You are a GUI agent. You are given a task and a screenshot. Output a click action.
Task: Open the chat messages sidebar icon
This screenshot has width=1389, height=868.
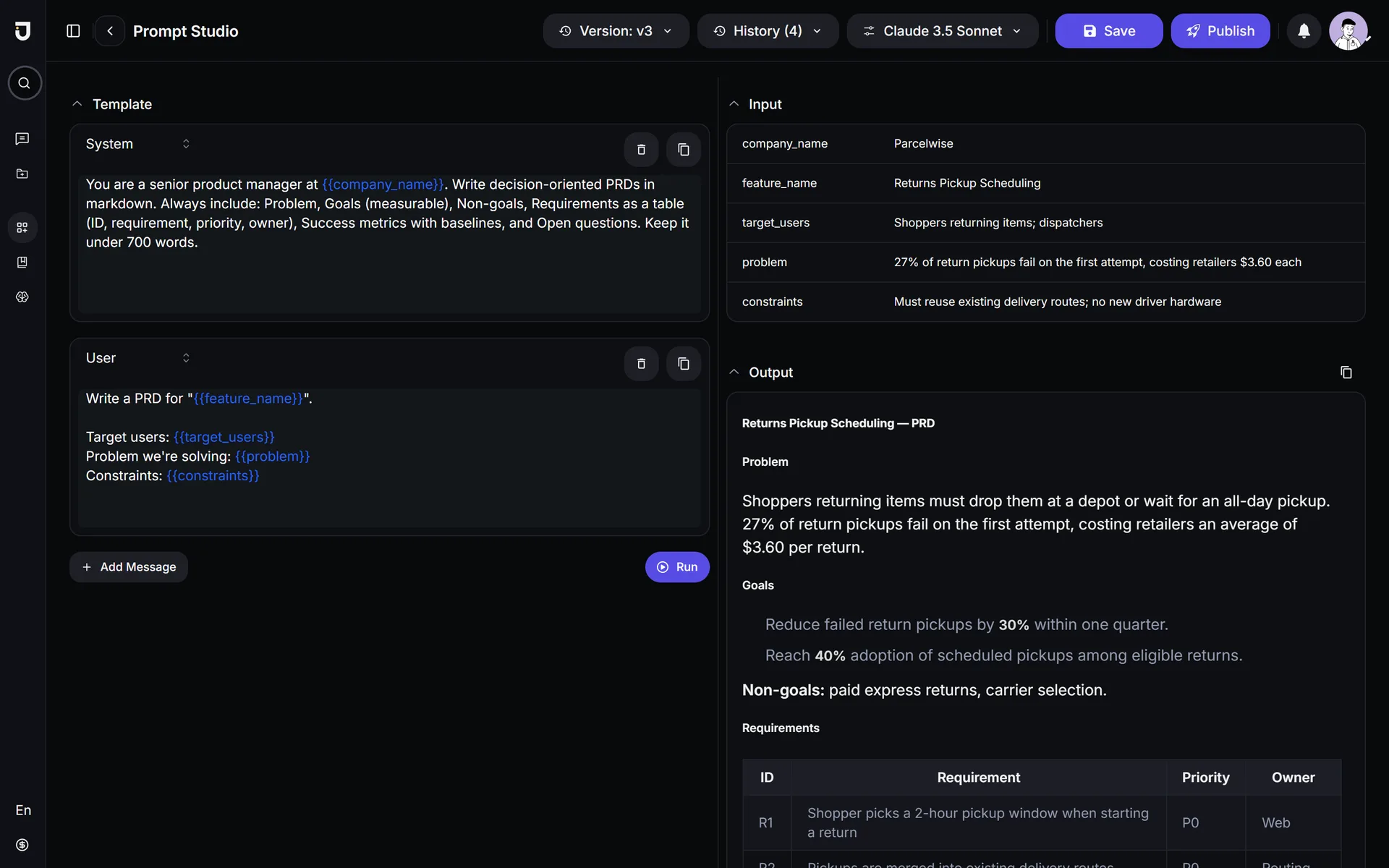[x=22, y=138]
